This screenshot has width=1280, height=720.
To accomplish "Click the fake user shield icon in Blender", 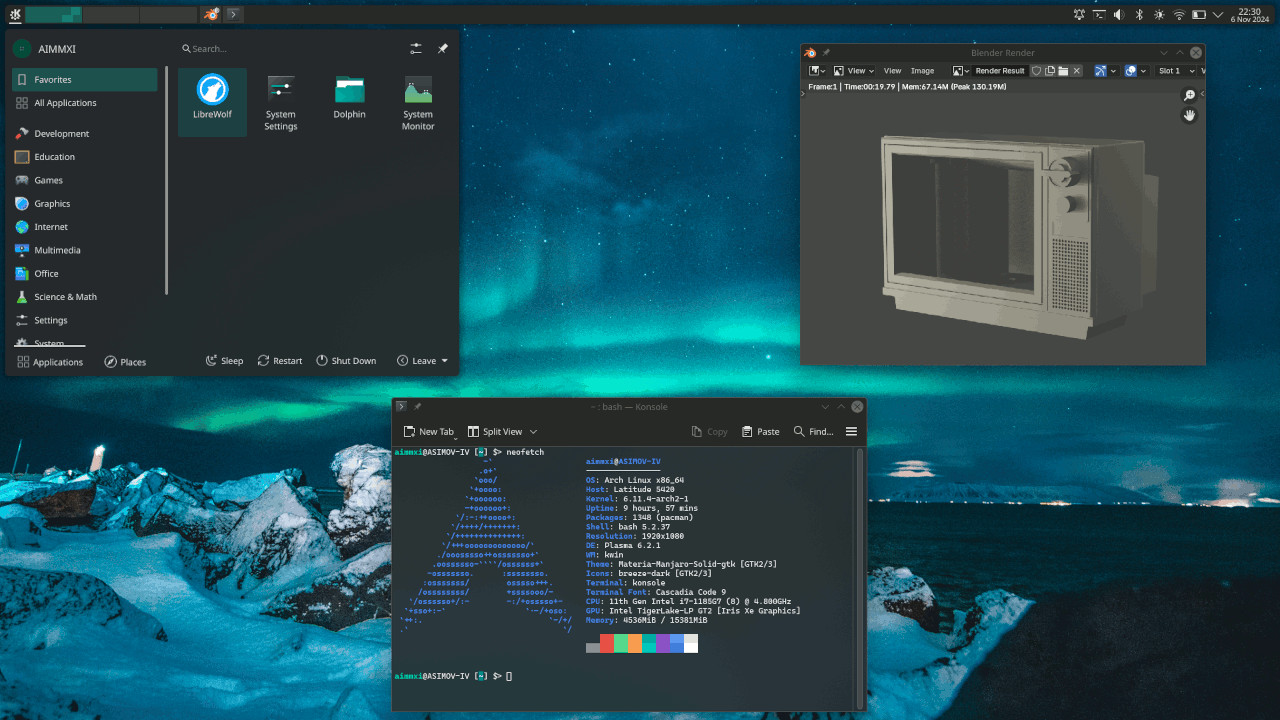I will coord(1037,71).
